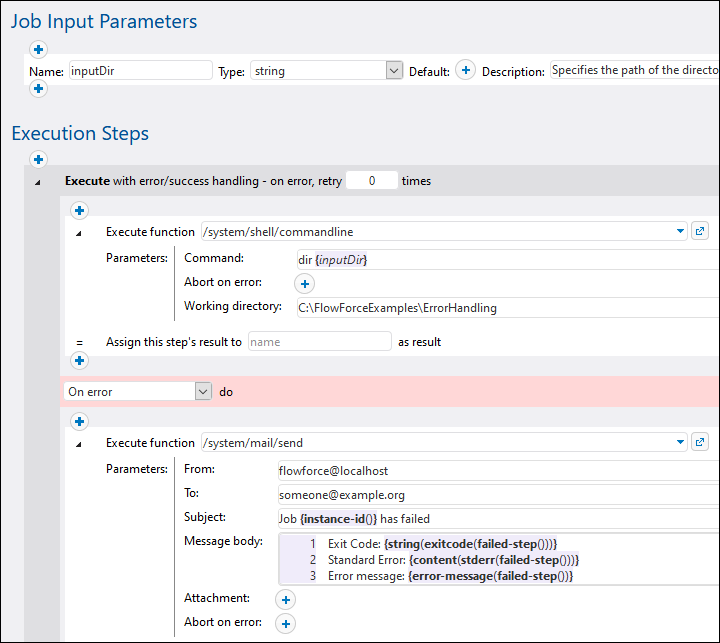Open the Type string dropdown
Screen dimensions: 720x643
click(393, 71)
